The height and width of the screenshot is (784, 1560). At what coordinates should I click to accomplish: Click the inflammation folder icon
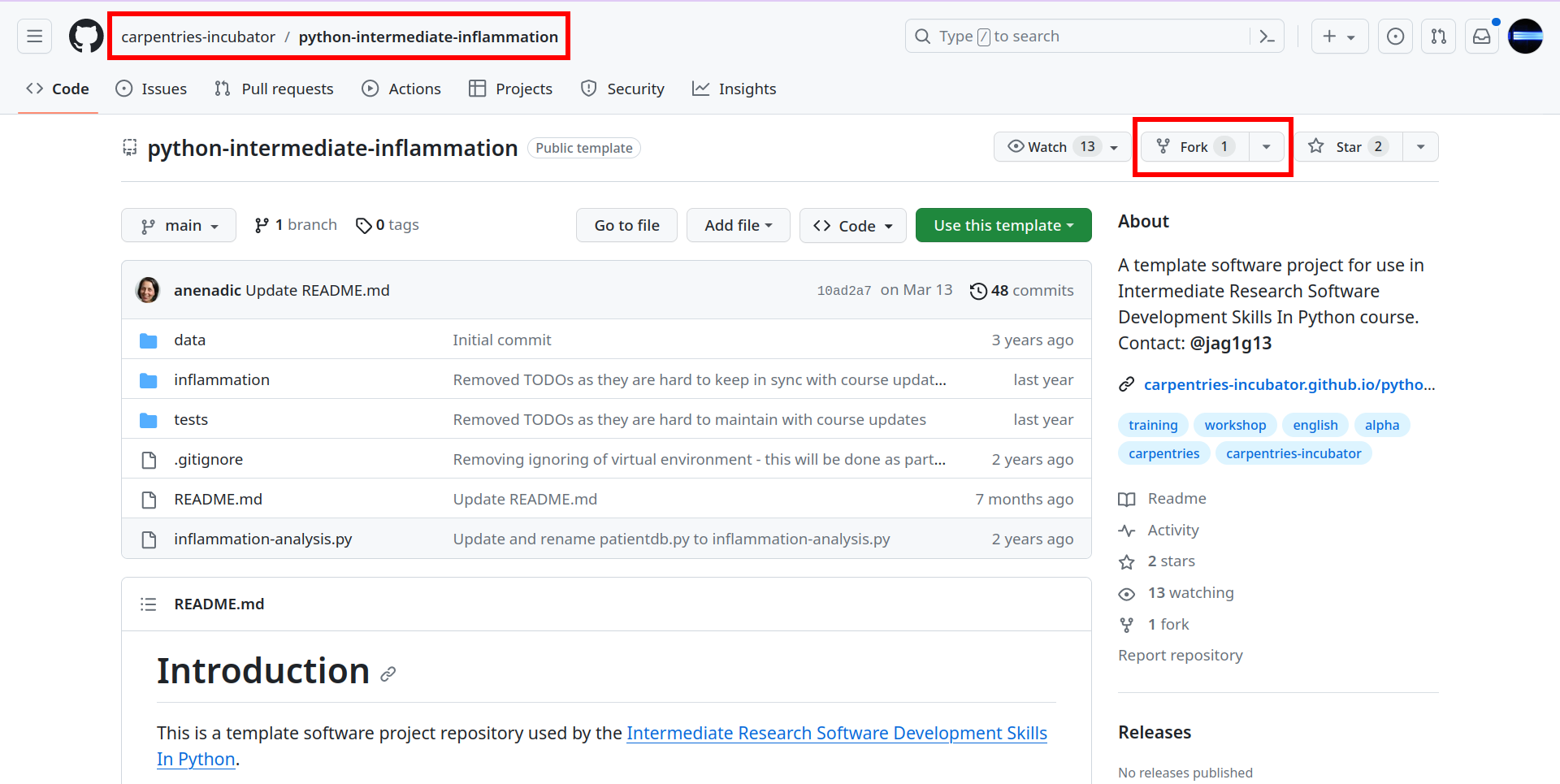pyautogui.click(x=149, y=380)
